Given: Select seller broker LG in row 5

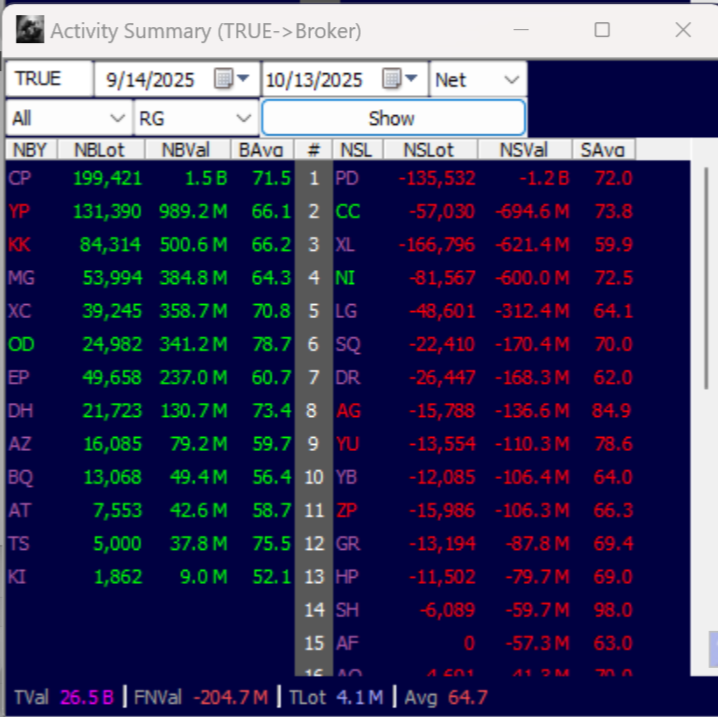Looking at the screenshot, I should [x=346, y=311].
